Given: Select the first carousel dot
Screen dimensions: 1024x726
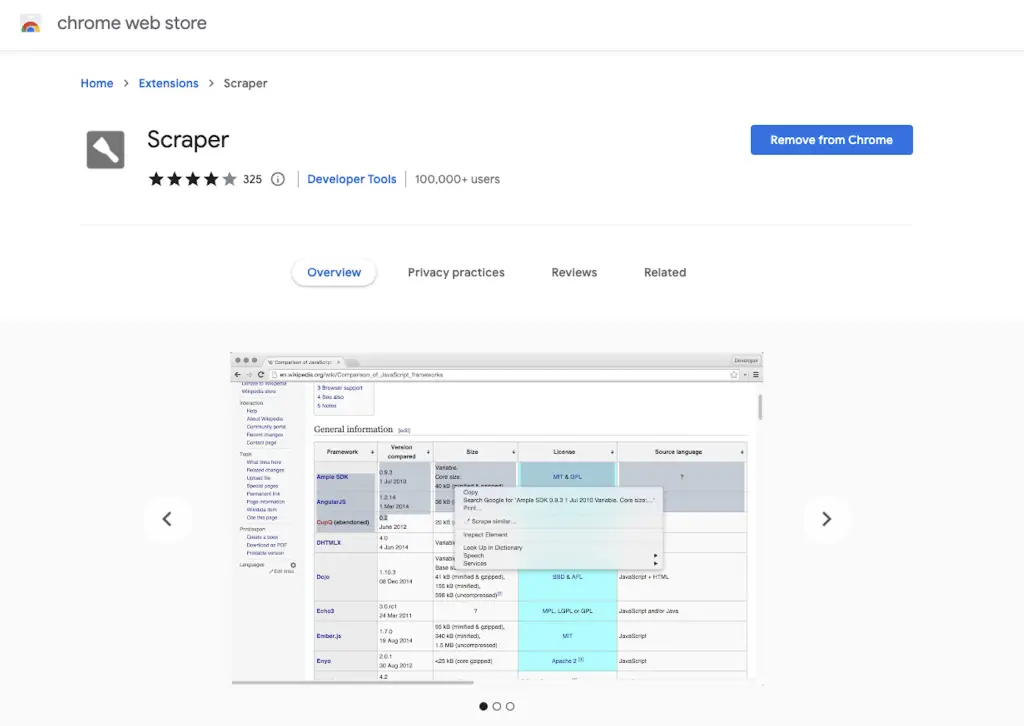Looking at the screenshot, I should [483, 706].
